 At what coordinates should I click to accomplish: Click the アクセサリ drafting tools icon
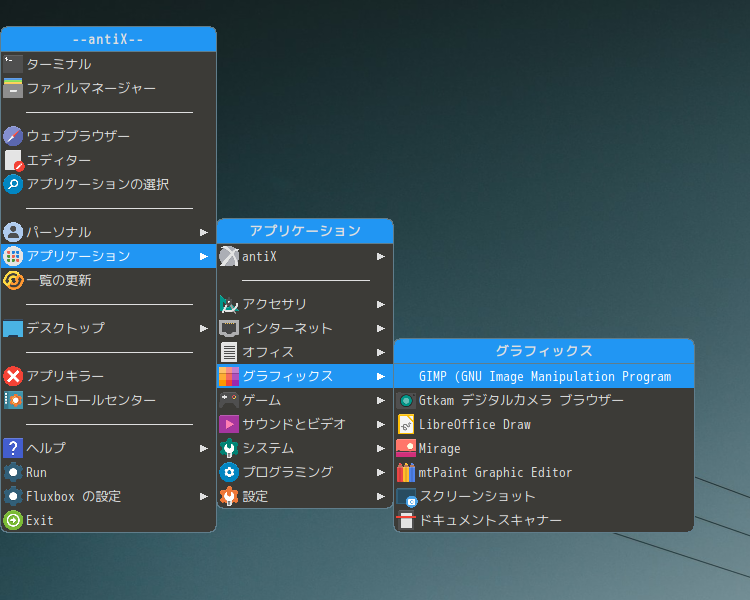pyautogui.click(x=229, y=304)
